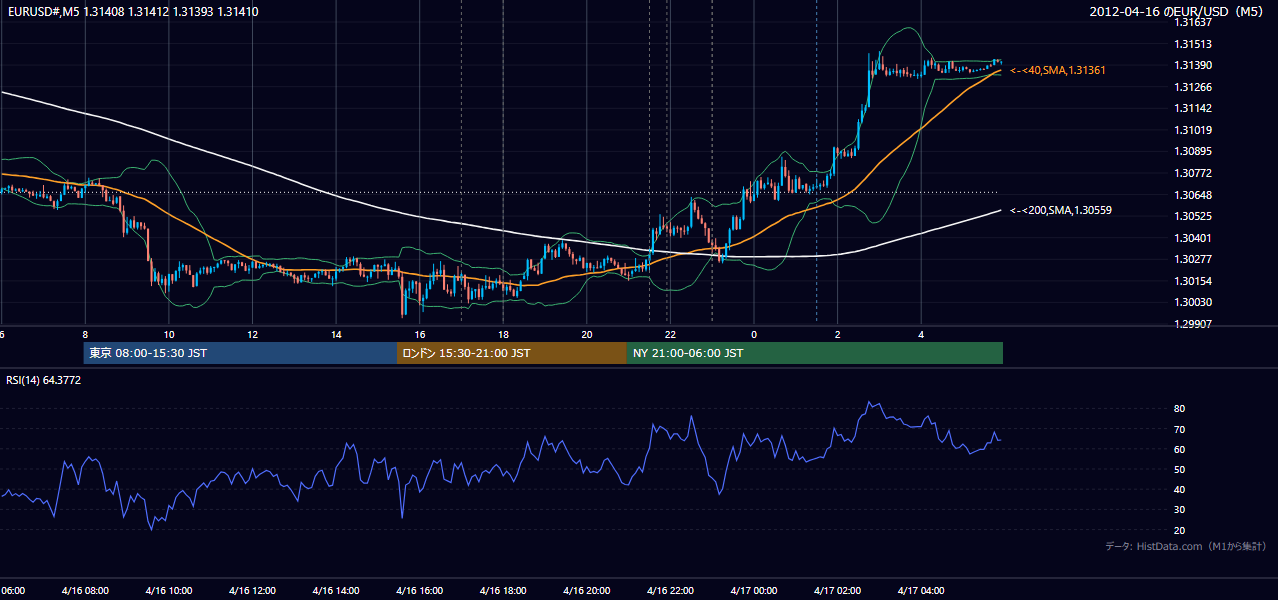
Task: Click hour label 18 under the price chart
Action: coord(504,335)
